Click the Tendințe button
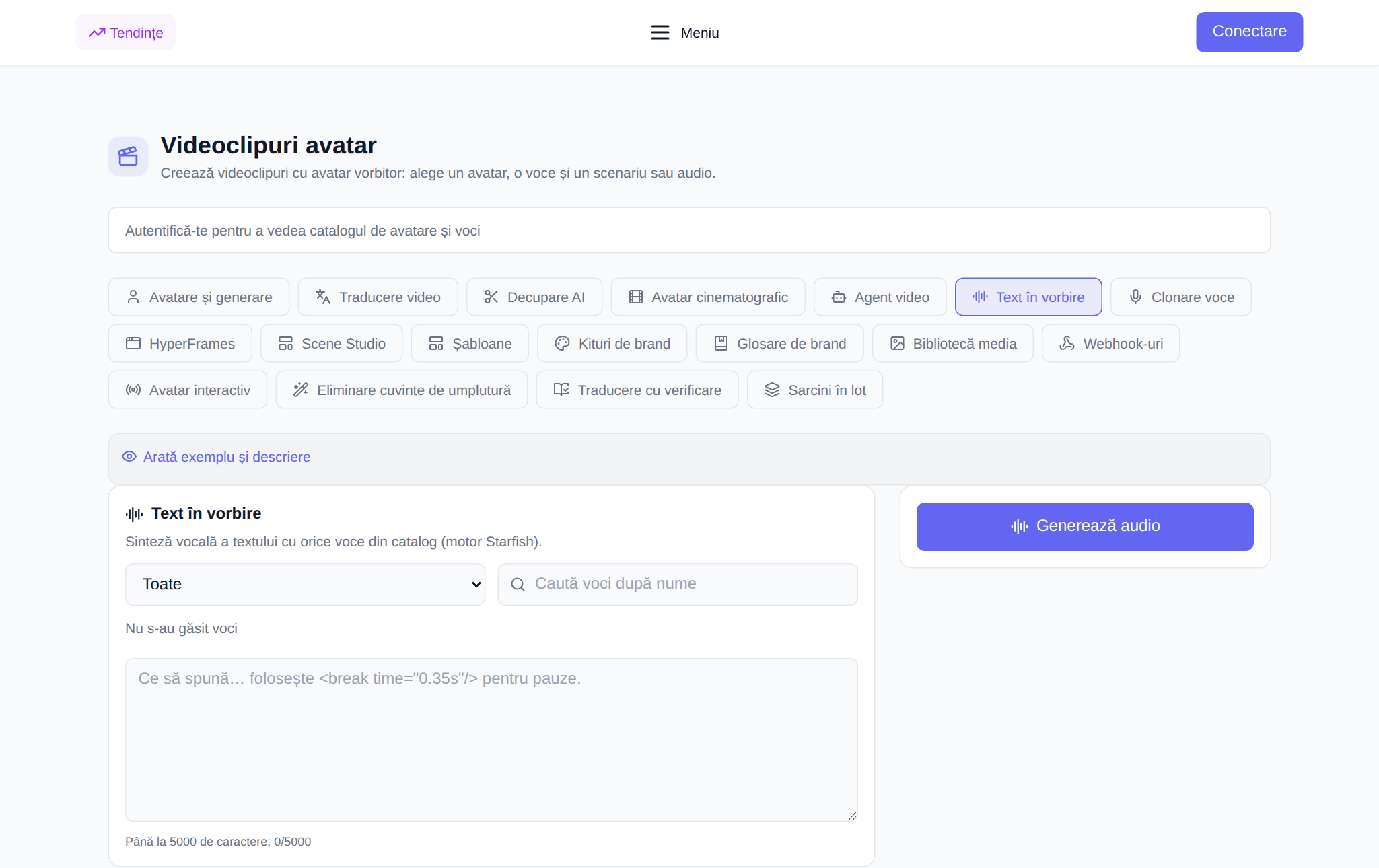This screenshot has width=1379, height=868. click(126, 32)
